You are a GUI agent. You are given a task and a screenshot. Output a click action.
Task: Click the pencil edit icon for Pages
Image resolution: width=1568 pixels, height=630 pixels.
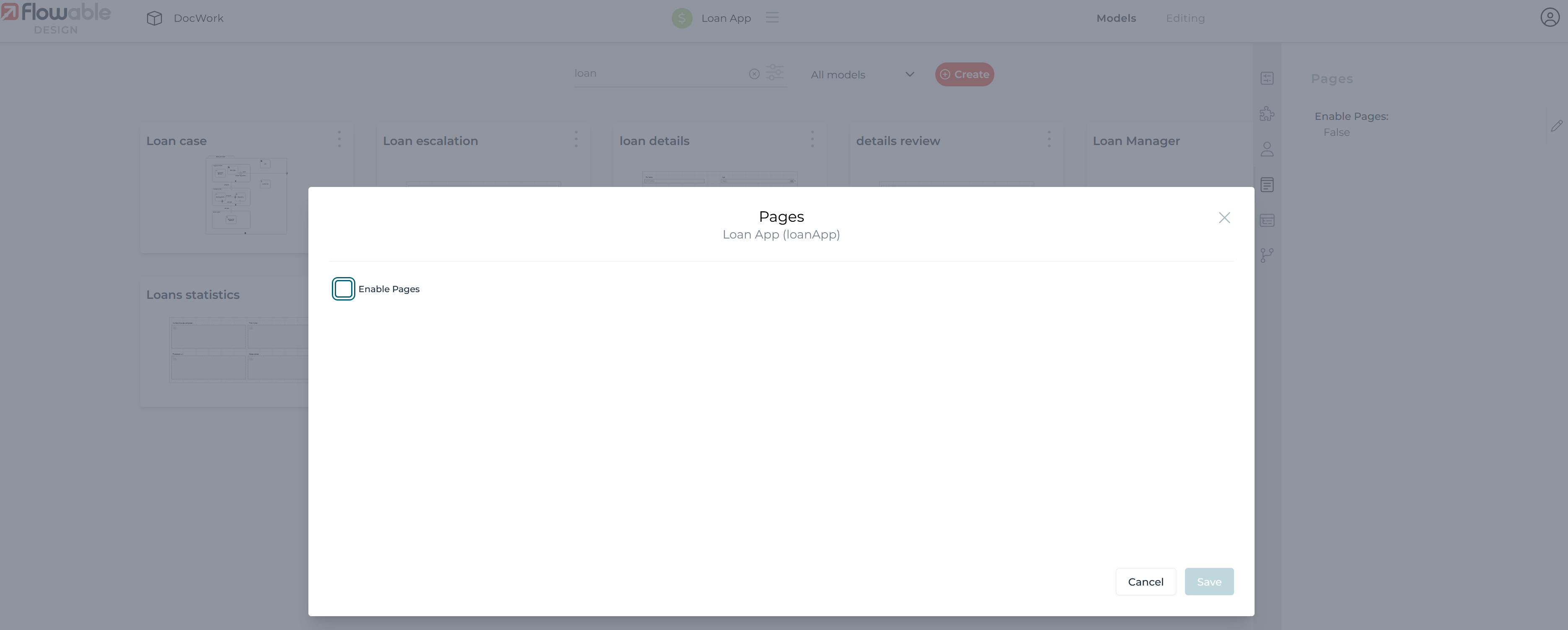[1556, 126]
